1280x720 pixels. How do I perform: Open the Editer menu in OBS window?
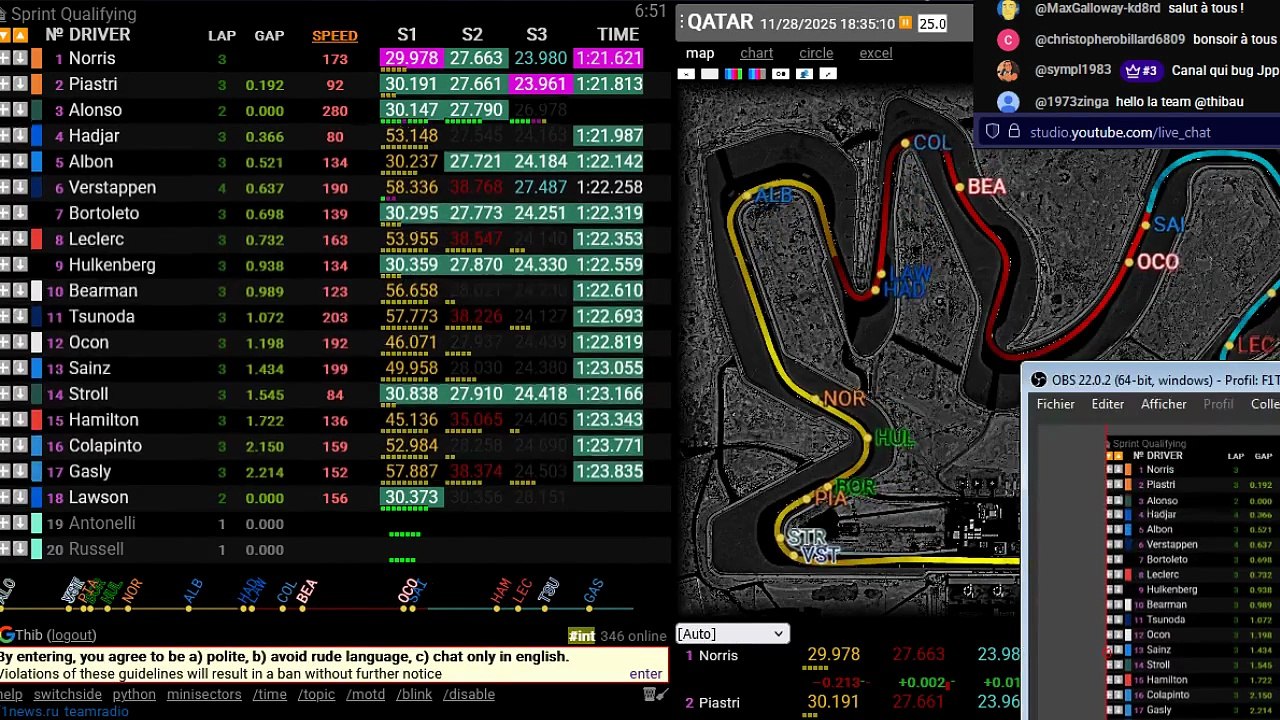click(1107, 404)
